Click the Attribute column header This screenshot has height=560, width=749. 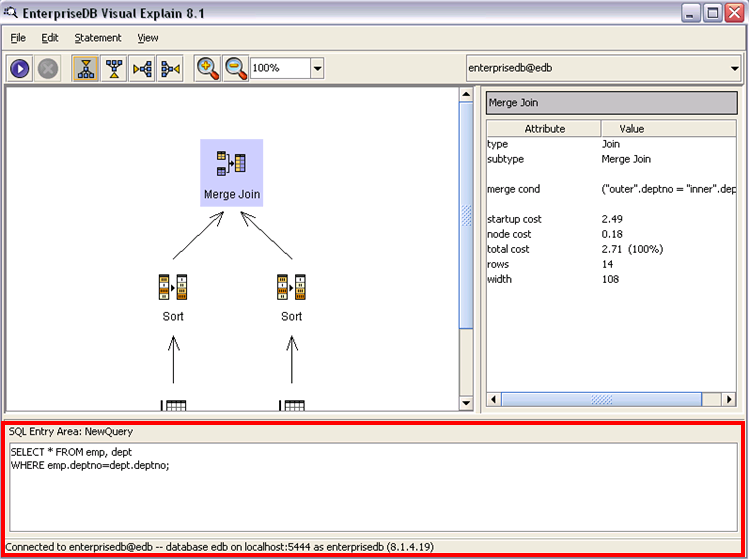click(544, 129)
